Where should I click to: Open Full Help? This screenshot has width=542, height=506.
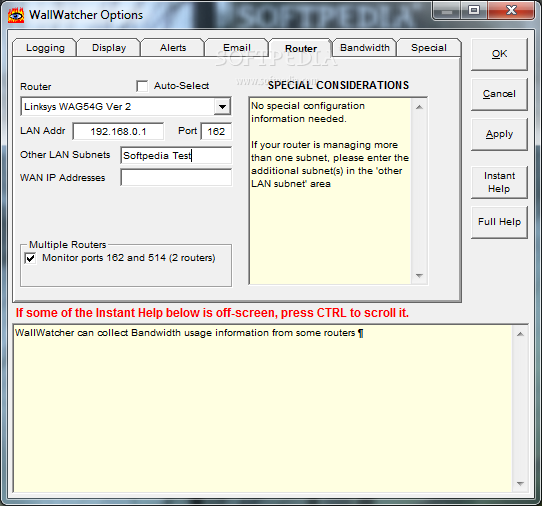(x=499, y=222)
